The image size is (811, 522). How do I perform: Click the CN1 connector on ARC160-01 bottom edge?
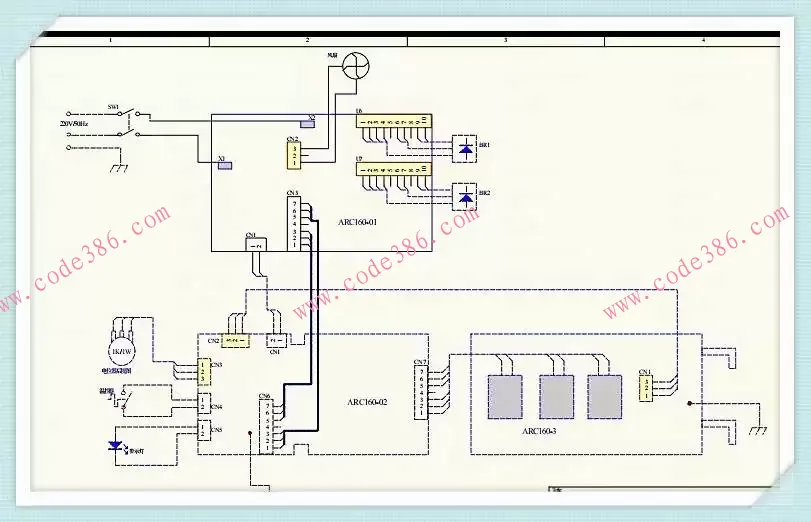pyautogui.click(x=256, y=245)
